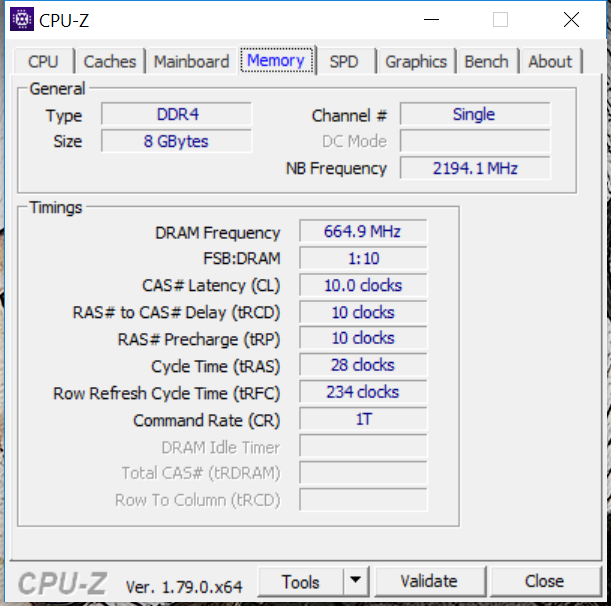This screenshot has height=606, width=611.
Task: Click the empty DC Mode field
Action: point(475,141)
